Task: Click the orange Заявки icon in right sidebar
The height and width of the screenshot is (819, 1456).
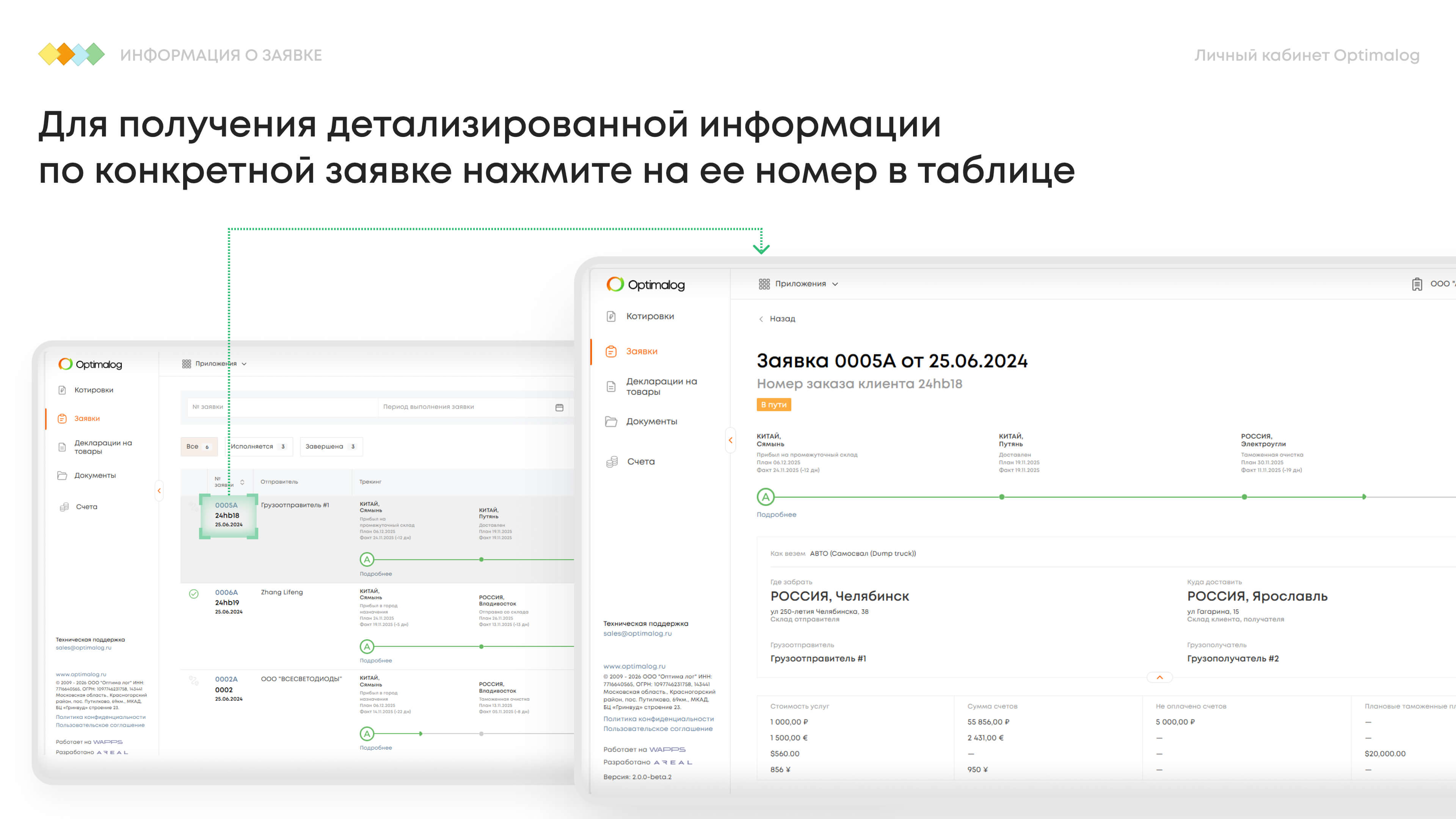Action: pos(611,351)
